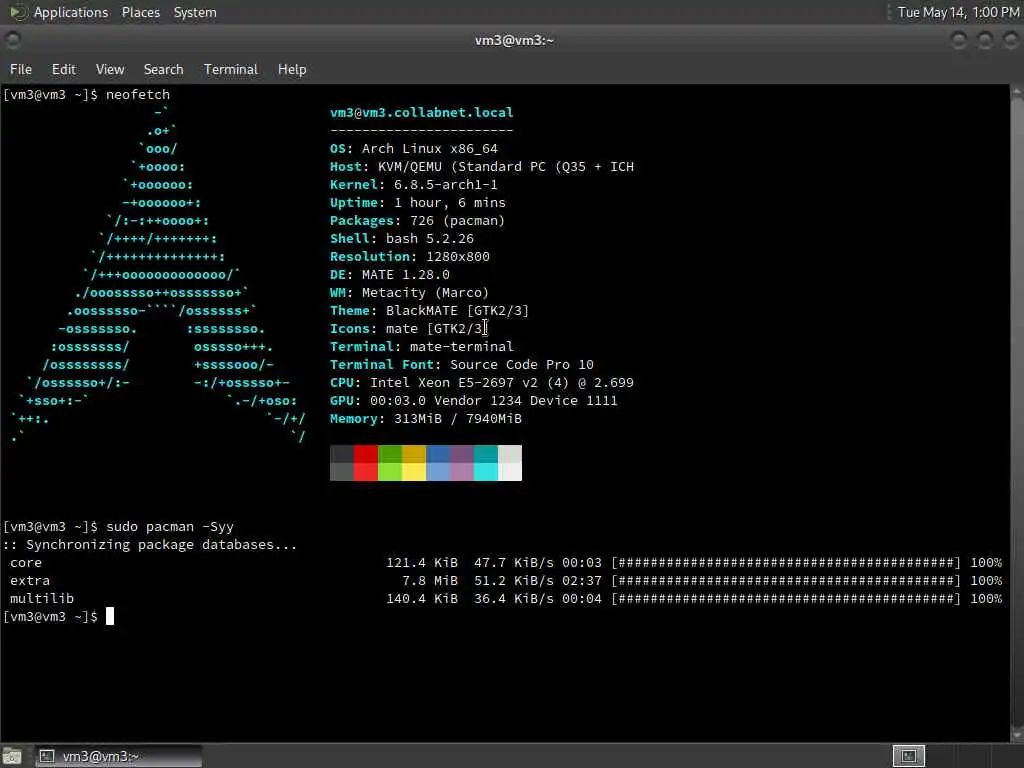This screenshot has width=1024, height=768.
Task: Open the Places menu
Action: [140, 12]
